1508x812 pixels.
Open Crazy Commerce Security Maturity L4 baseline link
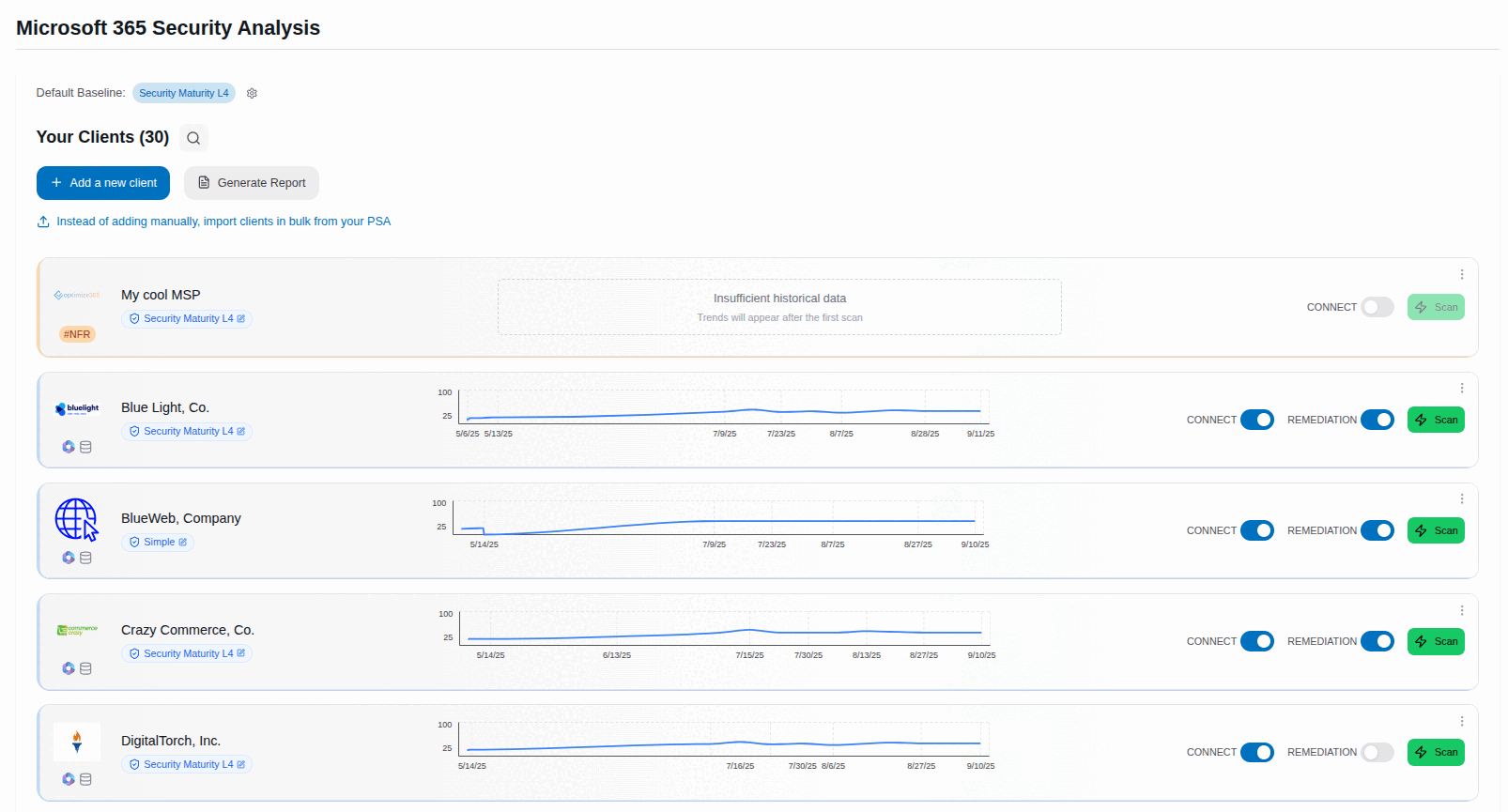click(x=187, y=654)
